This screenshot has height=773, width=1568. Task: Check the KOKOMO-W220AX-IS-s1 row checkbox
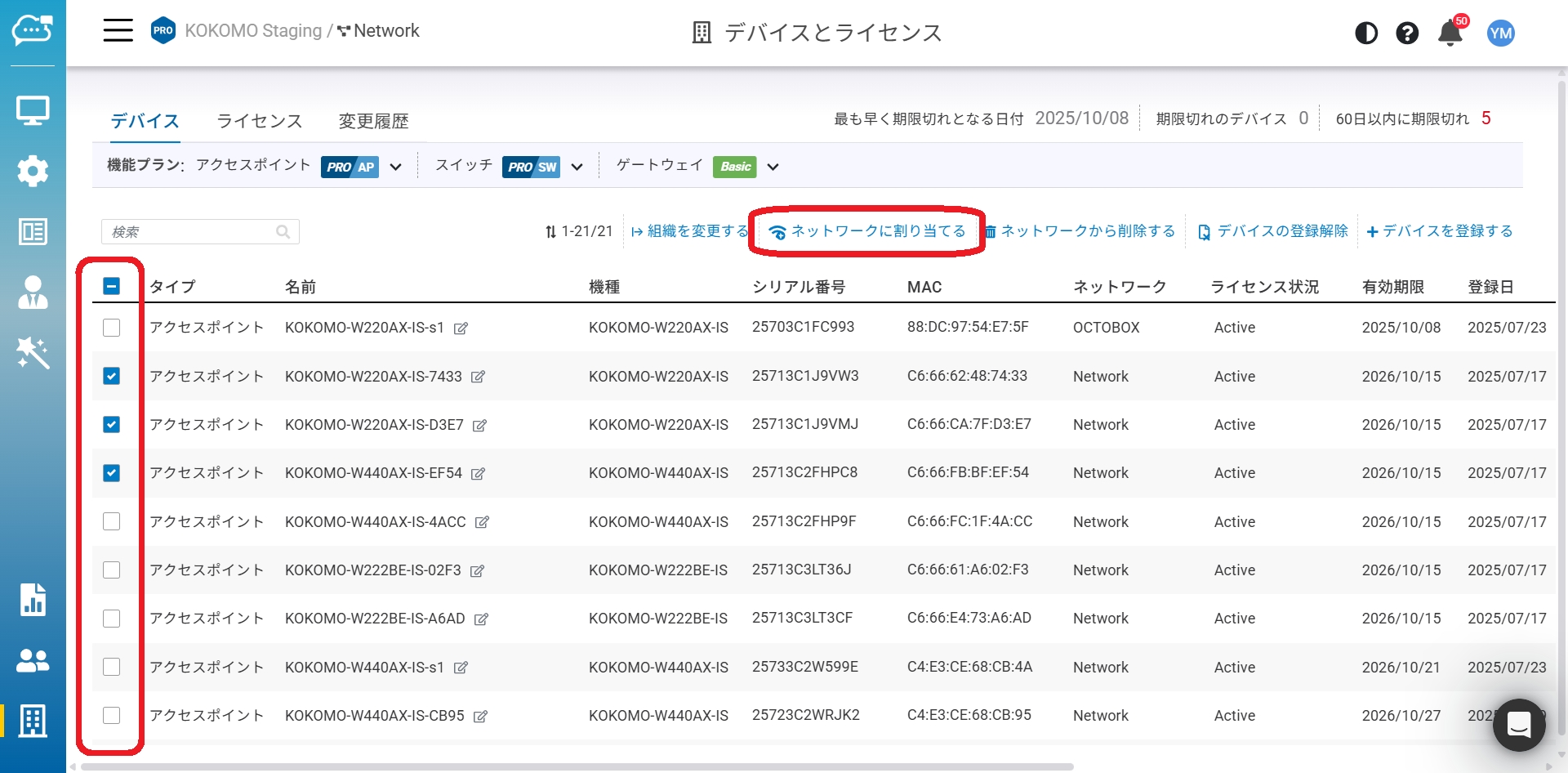(x=112, y=328)
